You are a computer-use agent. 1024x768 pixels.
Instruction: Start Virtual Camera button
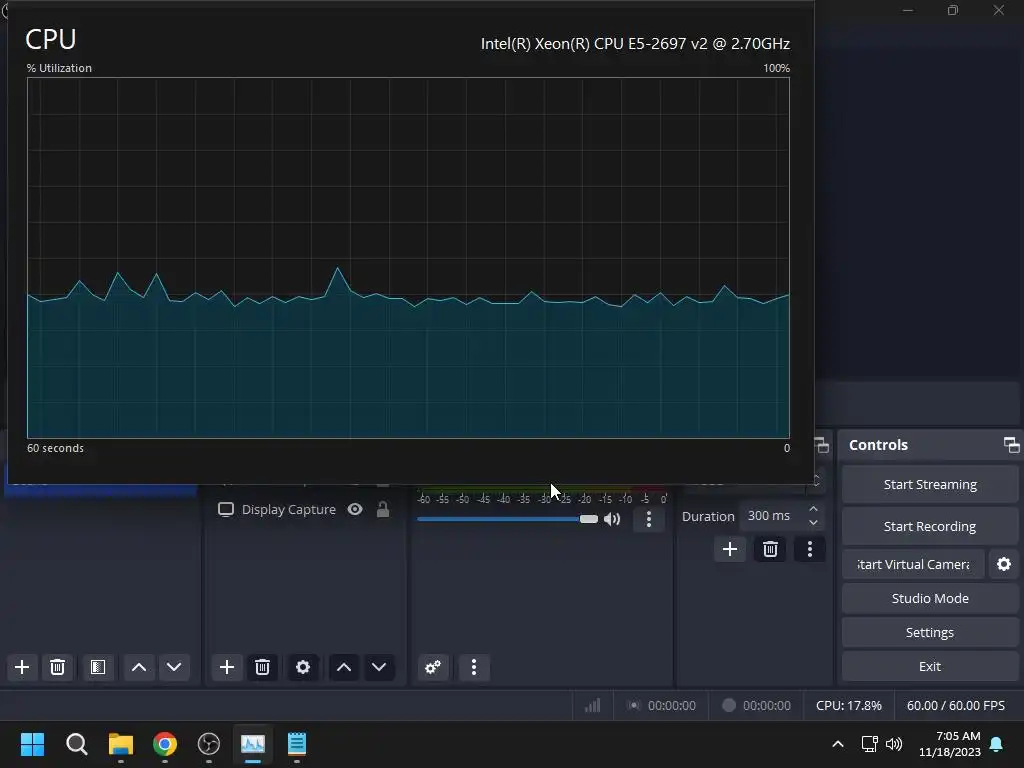point(913,564)
